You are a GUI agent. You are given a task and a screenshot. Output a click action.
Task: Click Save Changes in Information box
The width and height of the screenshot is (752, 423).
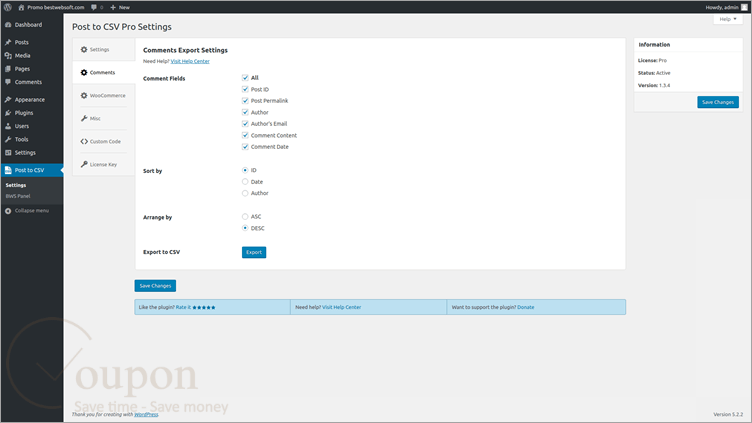(x=717, y=102)
